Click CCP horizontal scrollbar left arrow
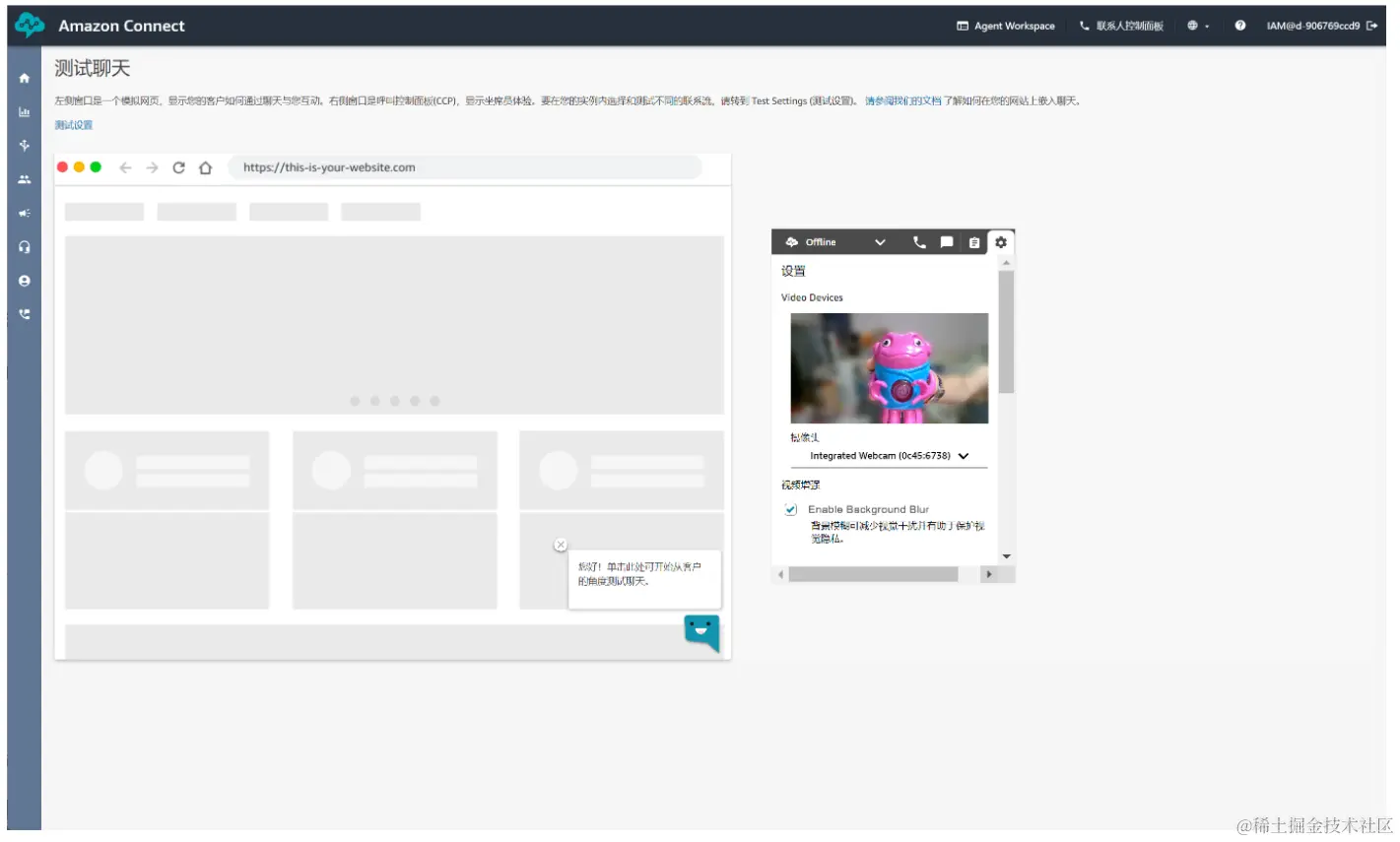Viewport: 1400px width, 842px height. coord(781,574)
